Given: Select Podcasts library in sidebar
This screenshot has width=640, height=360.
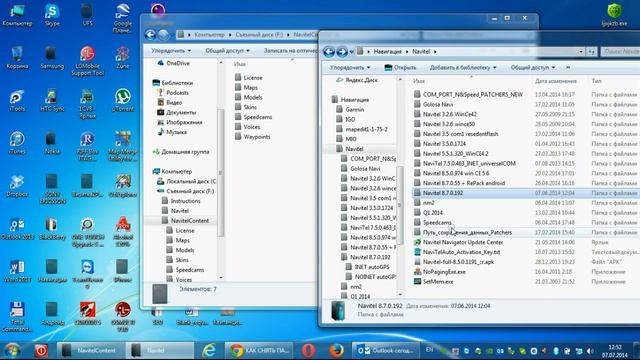Looking at the screenshot, I should pyautogui.click(x=177, y=93).
